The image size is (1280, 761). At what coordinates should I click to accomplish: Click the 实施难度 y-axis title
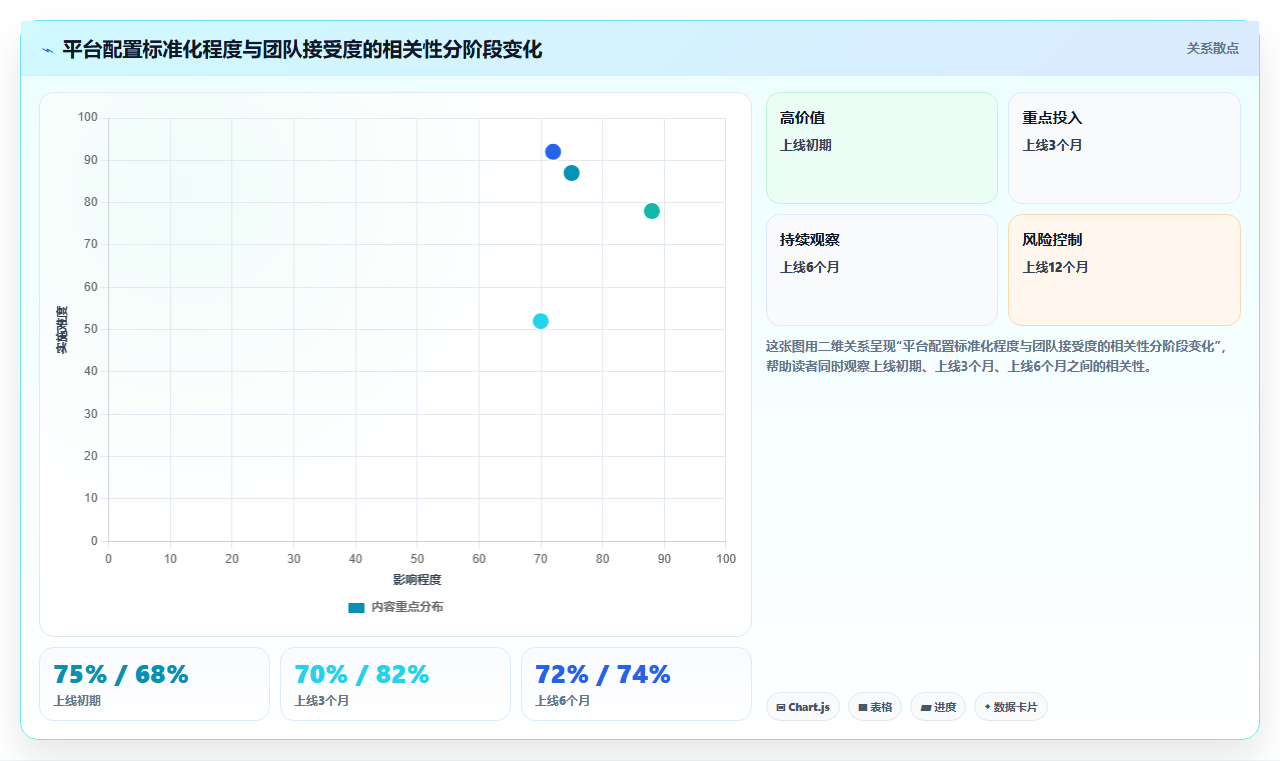62,329
